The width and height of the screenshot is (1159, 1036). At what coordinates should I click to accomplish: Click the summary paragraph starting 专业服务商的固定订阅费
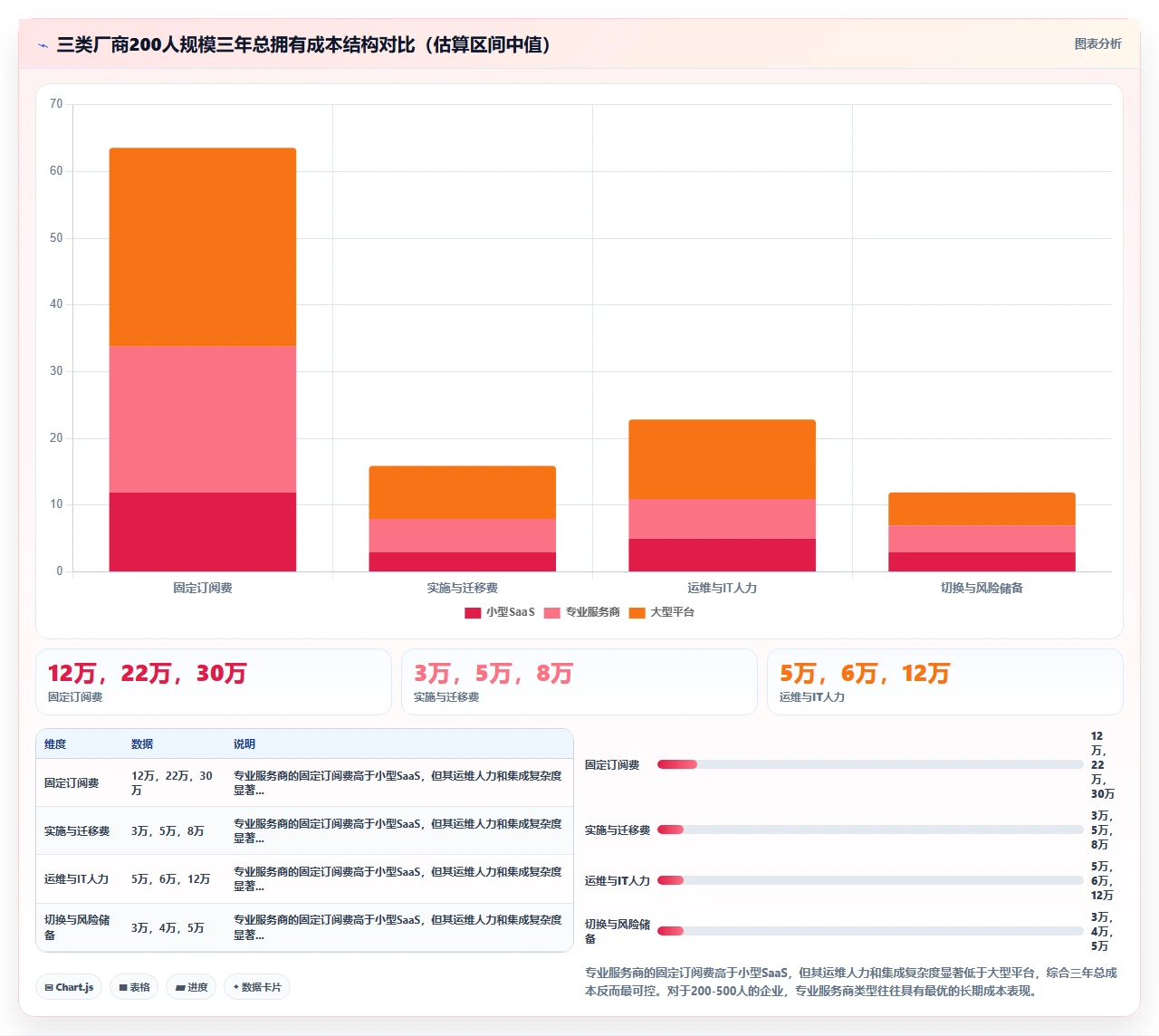click(852, 982)
